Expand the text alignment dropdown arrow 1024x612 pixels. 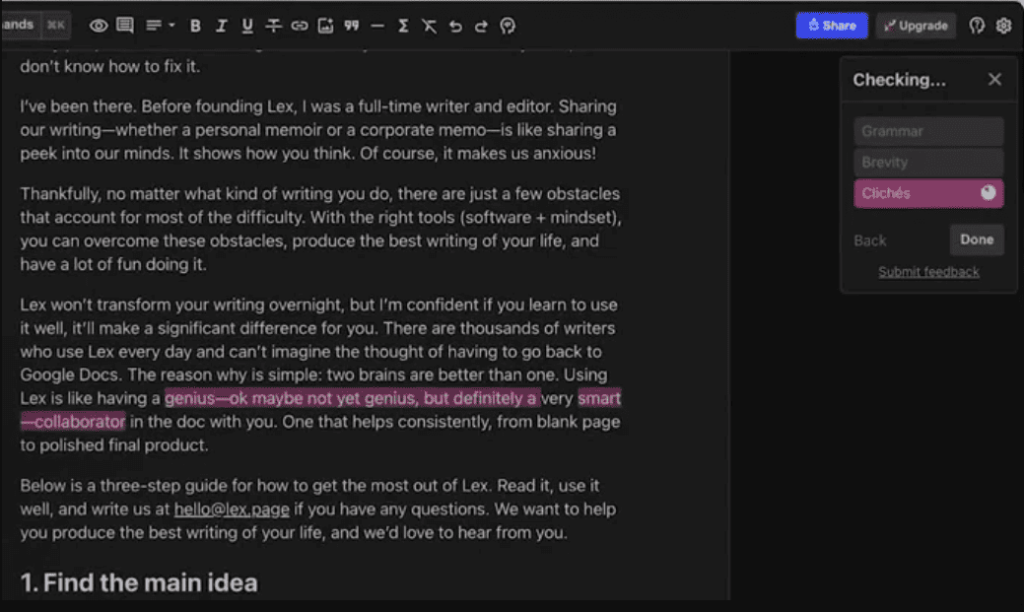(171, 26)
